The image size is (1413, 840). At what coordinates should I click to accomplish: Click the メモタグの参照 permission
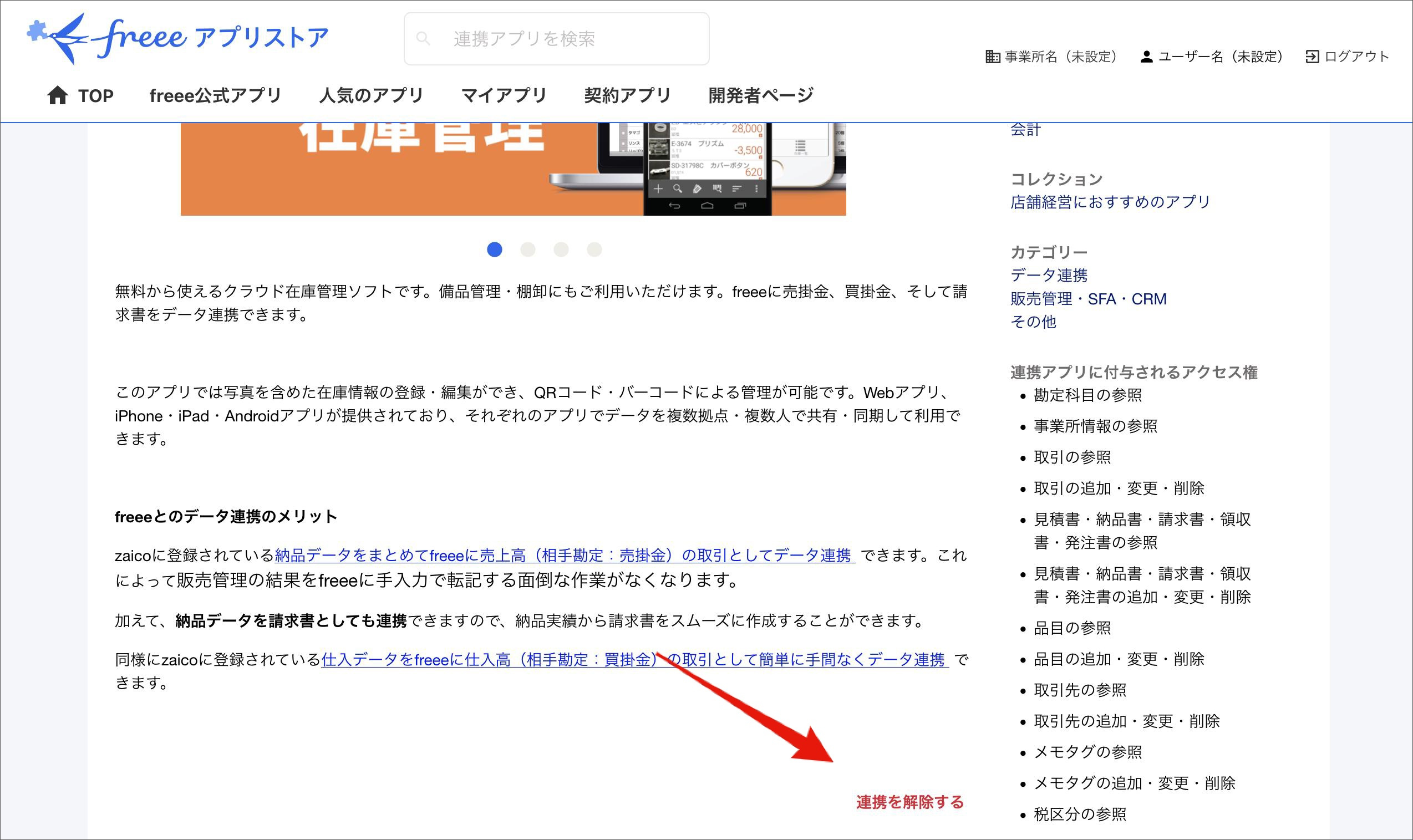point(1088,752)
